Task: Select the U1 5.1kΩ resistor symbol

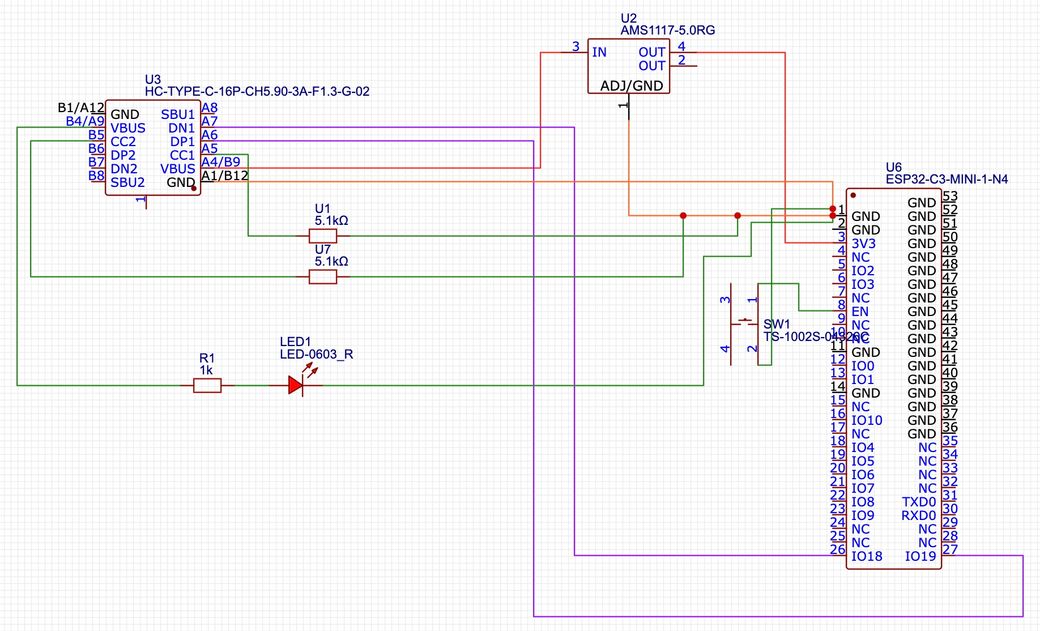Action: pos(323,236)
